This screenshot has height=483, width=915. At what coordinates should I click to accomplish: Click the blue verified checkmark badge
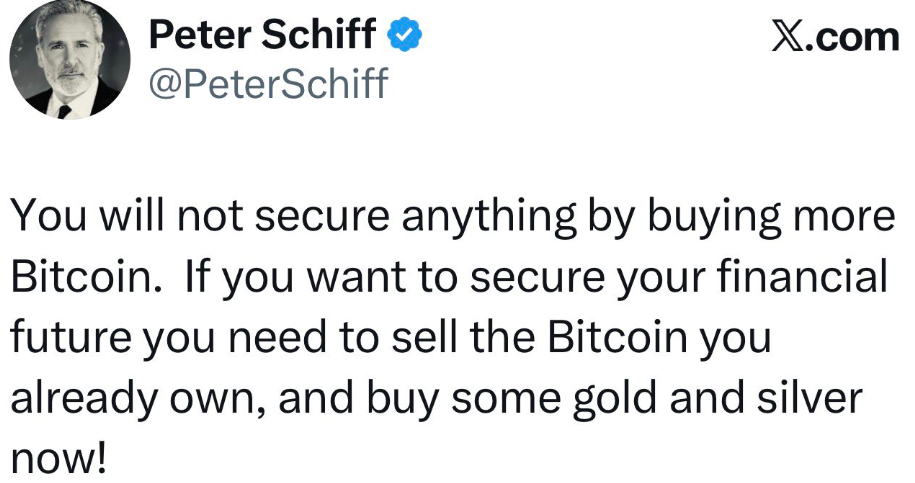tap(405, 35)
